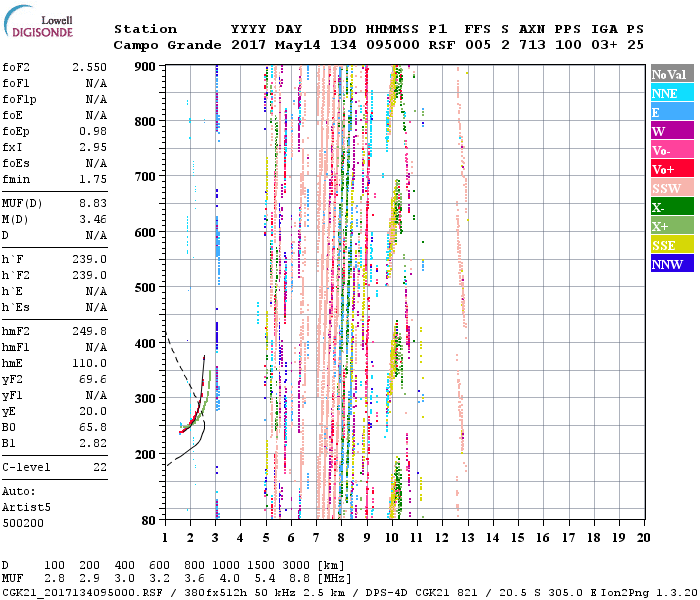Click the SSW legend swatch
This screenshot has height=600, width=700.
pyautogui.click(x=670, y=188)
